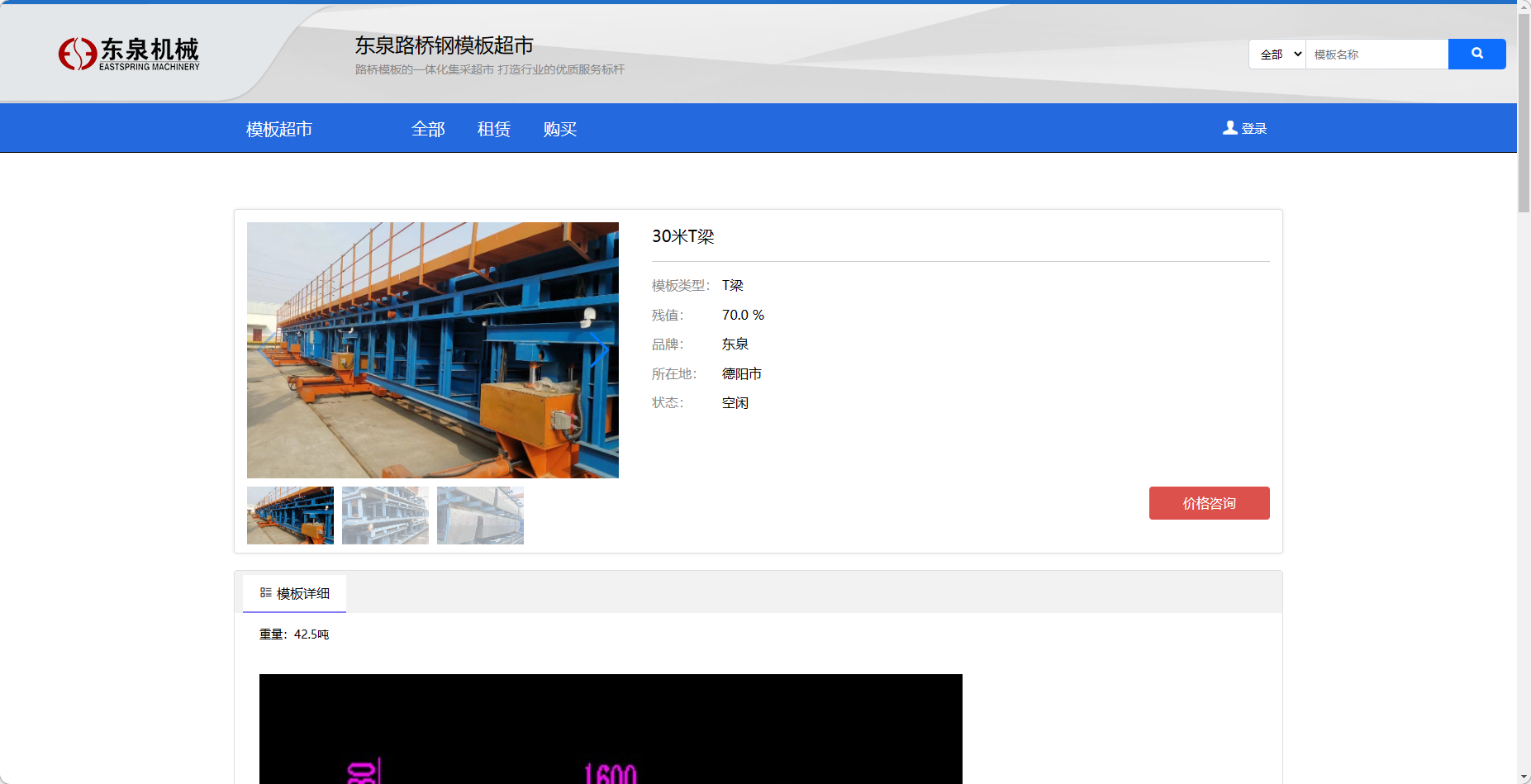Click the scrollbar down arrow
This screenshot has height=784, width=1531.
1524,777
